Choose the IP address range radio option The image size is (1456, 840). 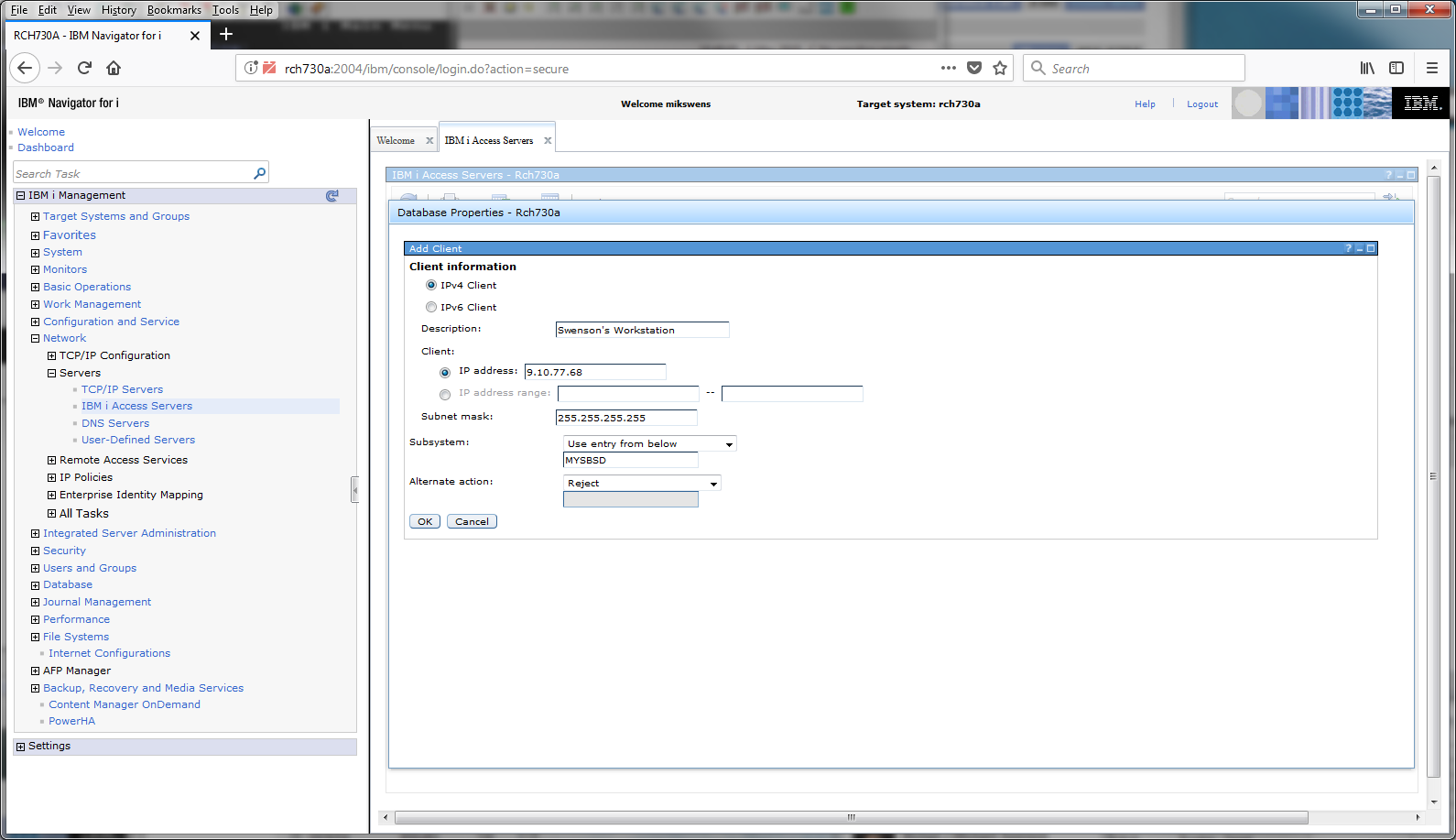click(445, 395)
